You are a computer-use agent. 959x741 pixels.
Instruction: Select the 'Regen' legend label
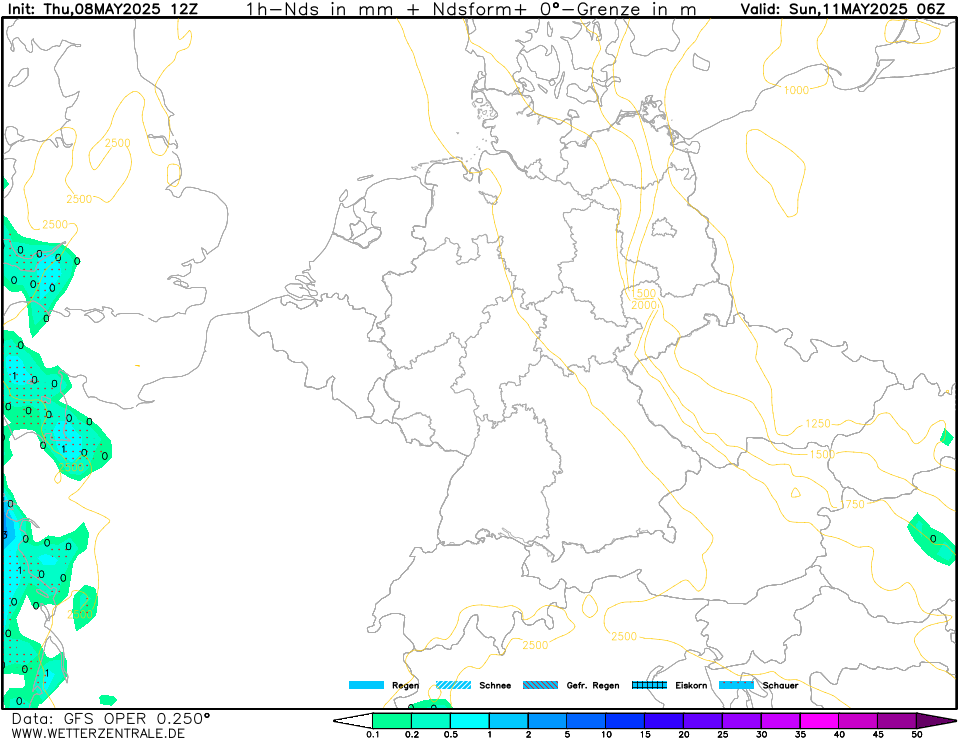[405, 686]
